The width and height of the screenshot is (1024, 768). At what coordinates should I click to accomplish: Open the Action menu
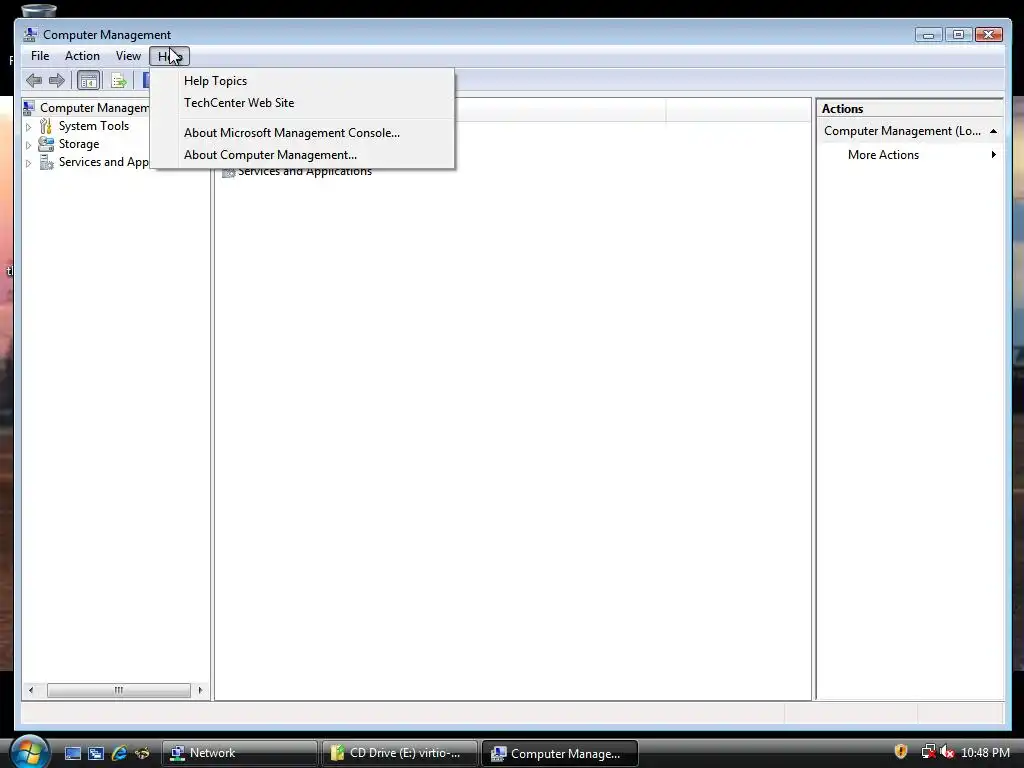click(x=82, y=56)
